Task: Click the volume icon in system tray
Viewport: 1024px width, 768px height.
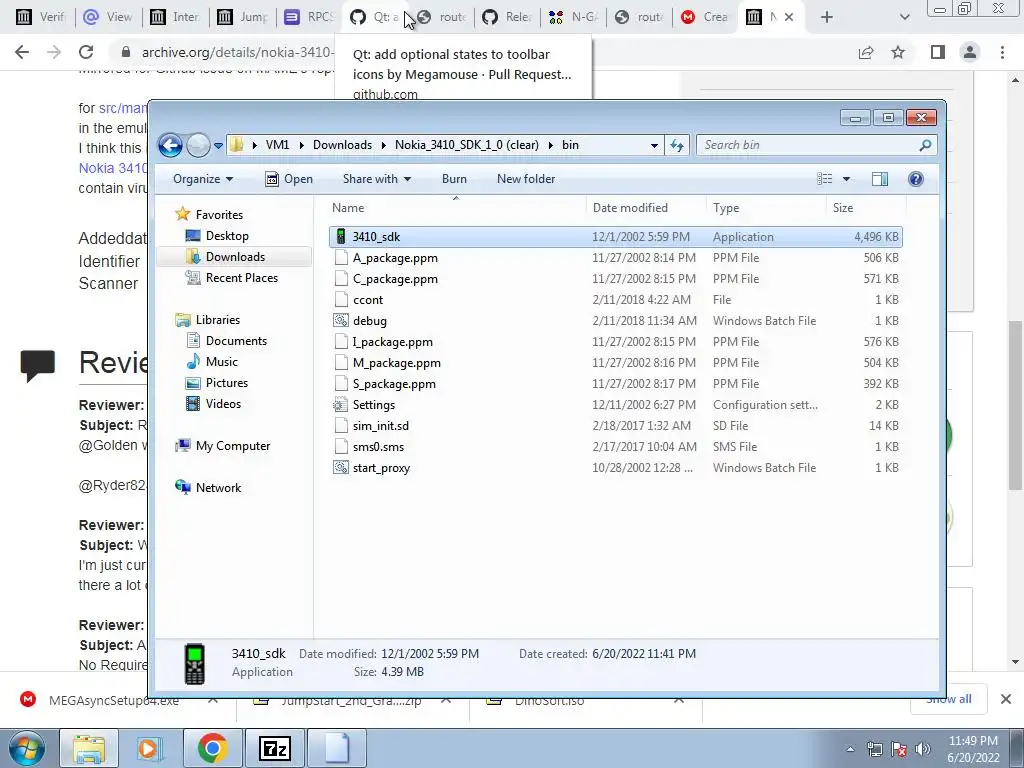Action: [923, 749]
